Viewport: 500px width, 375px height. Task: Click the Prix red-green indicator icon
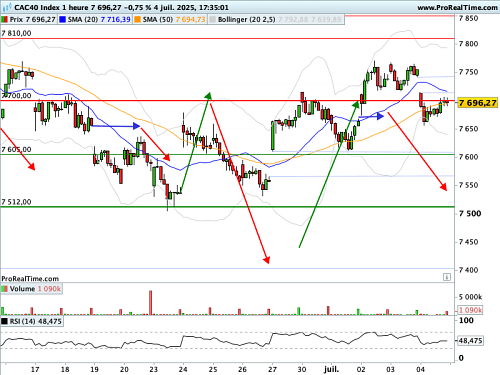coord(5,20)
